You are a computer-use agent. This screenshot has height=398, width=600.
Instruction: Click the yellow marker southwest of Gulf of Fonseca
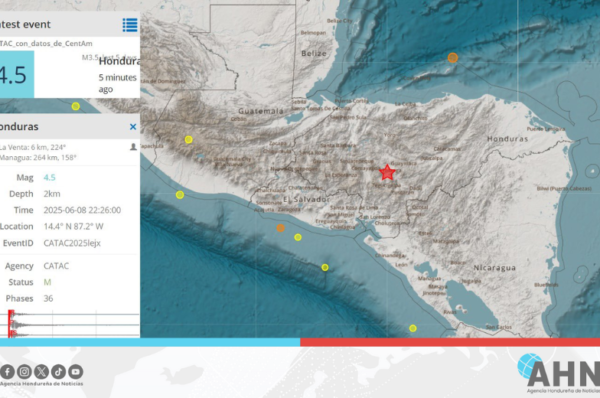[x=325, y=268]
